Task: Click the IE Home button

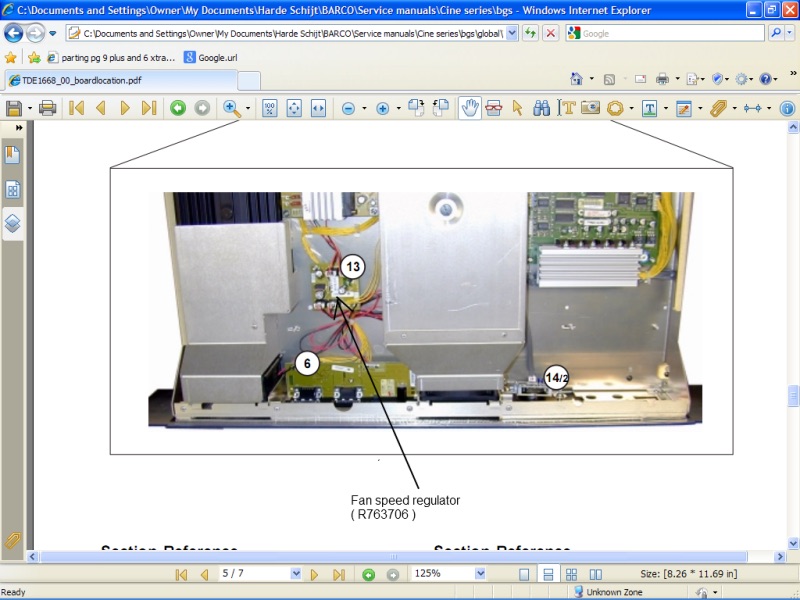Action: [577, 79]
